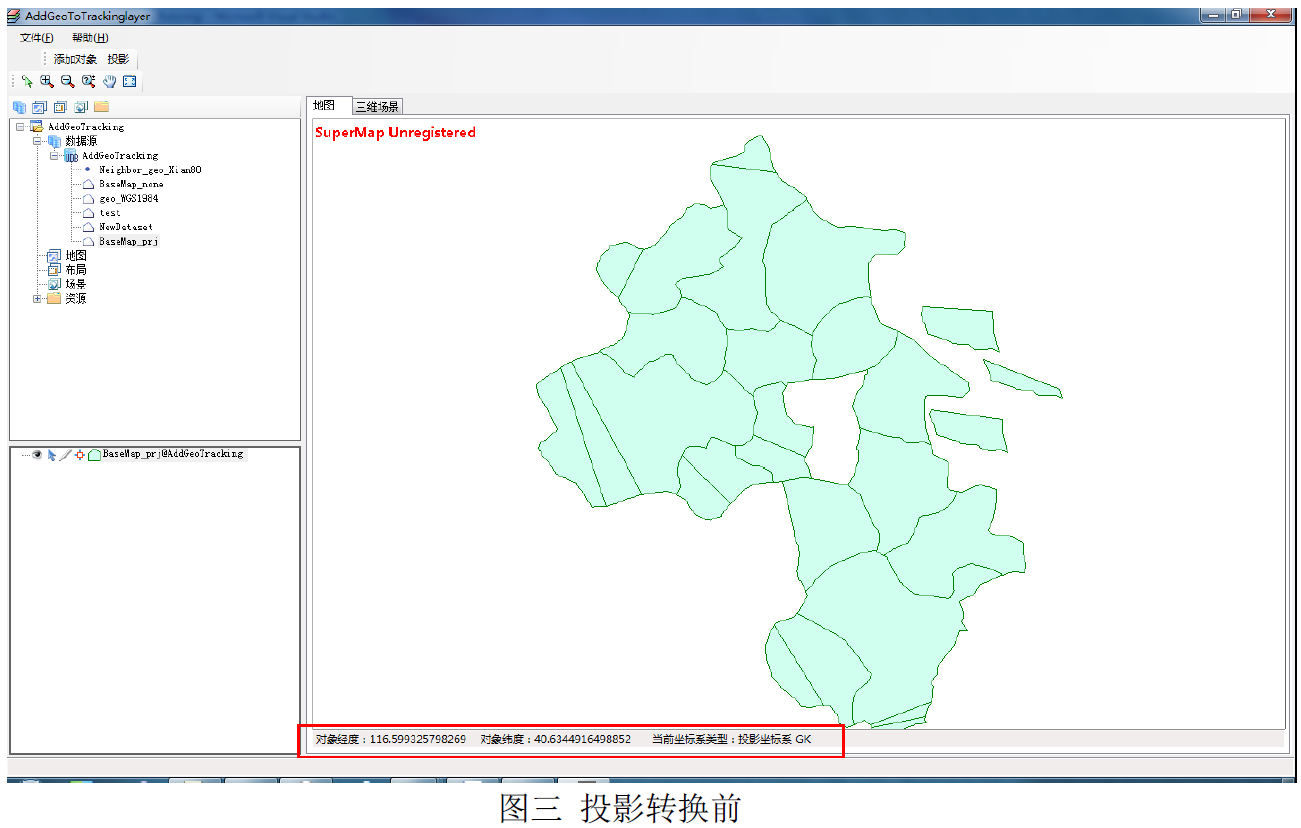Click the 对象纬度 value 40.6344916498852

tap(583, 740)
